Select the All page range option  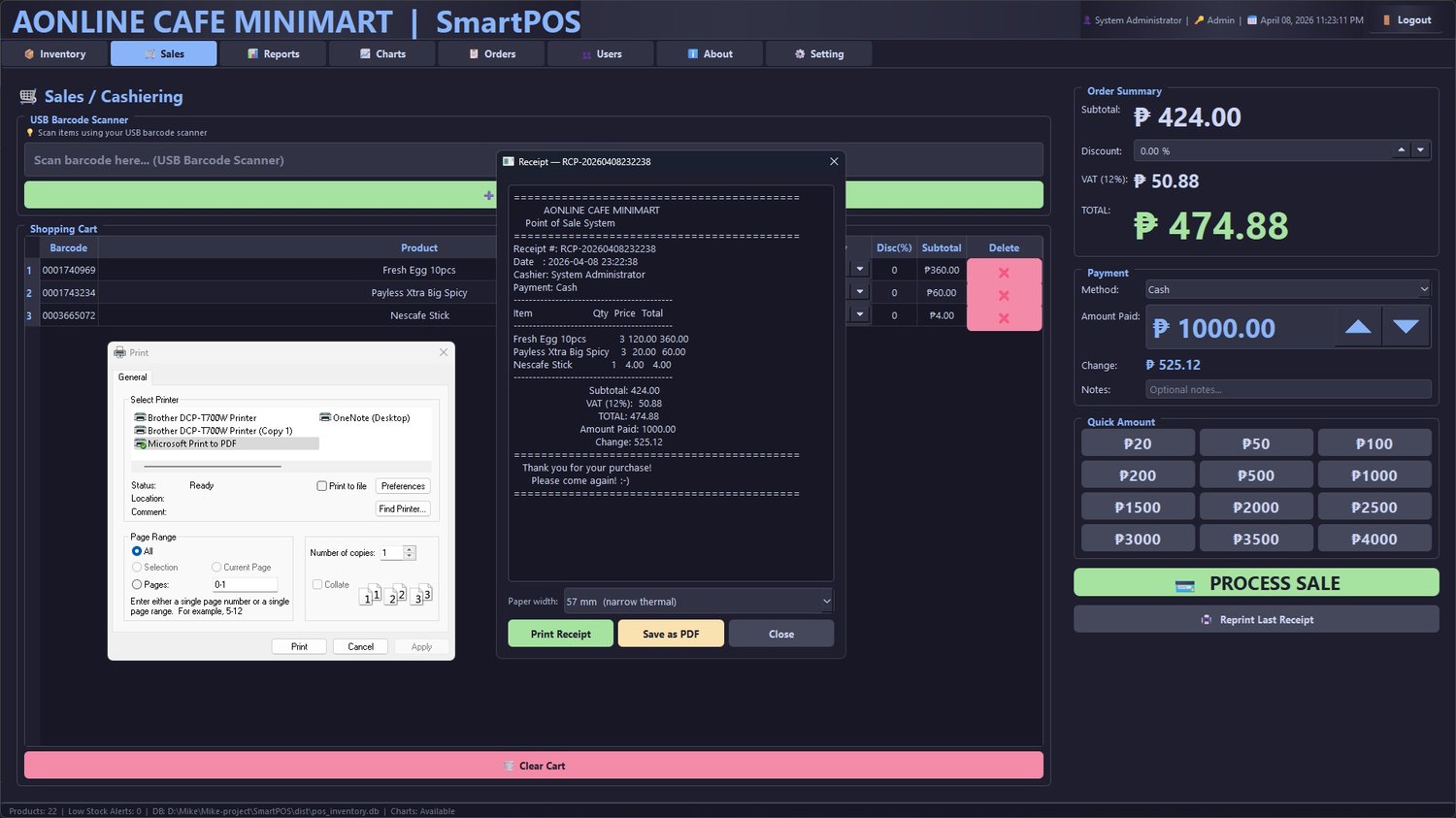[137, 551]
